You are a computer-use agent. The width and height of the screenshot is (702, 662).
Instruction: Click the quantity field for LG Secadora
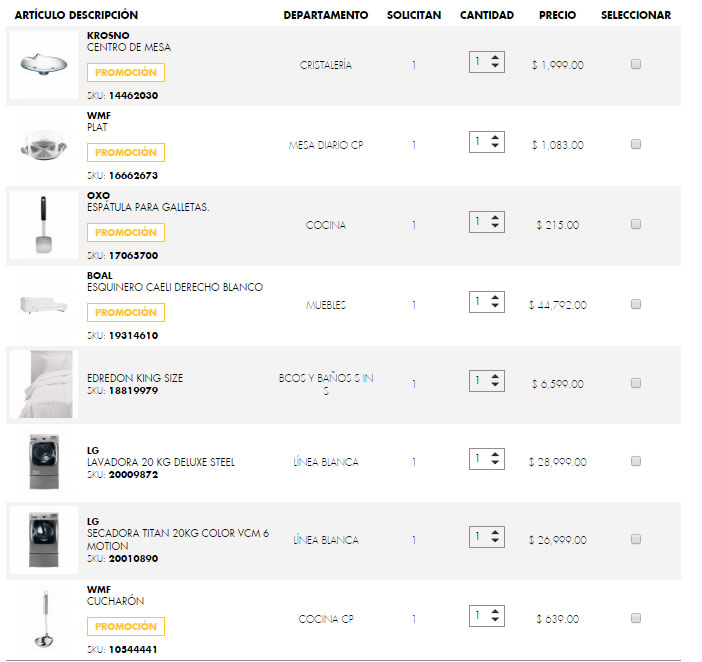point(479,537)
